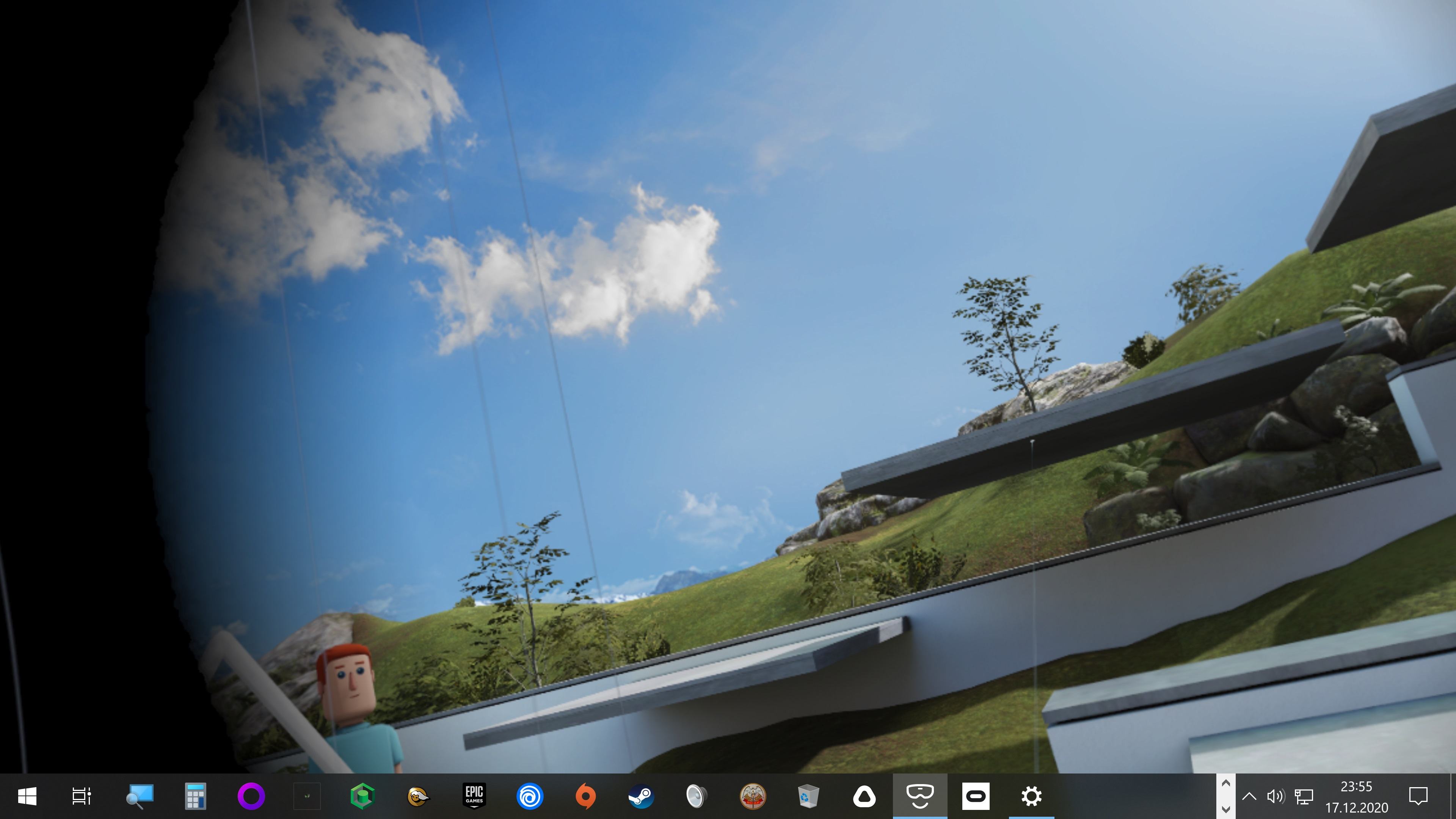The image size is (1456, 819).
Task: Open Task View from the taskbar
Action: (x=82, y=796)
